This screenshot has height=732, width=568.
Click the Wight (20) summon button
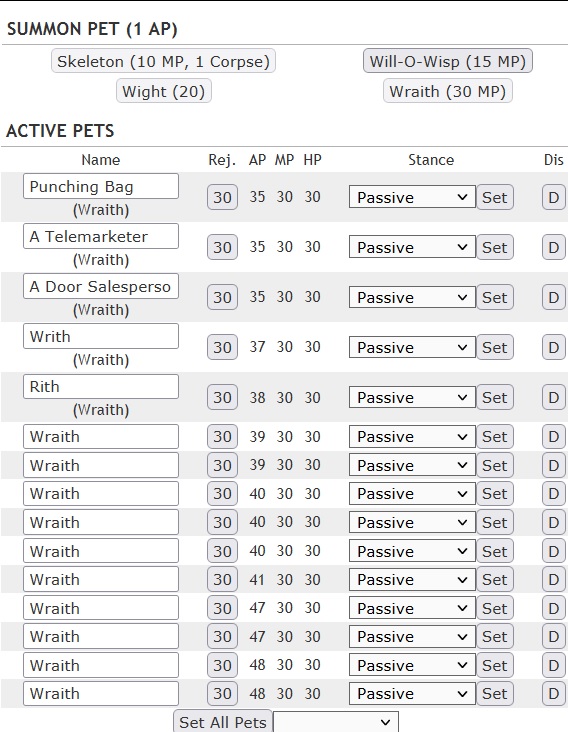pyautogui.click(x=163, y=91)
